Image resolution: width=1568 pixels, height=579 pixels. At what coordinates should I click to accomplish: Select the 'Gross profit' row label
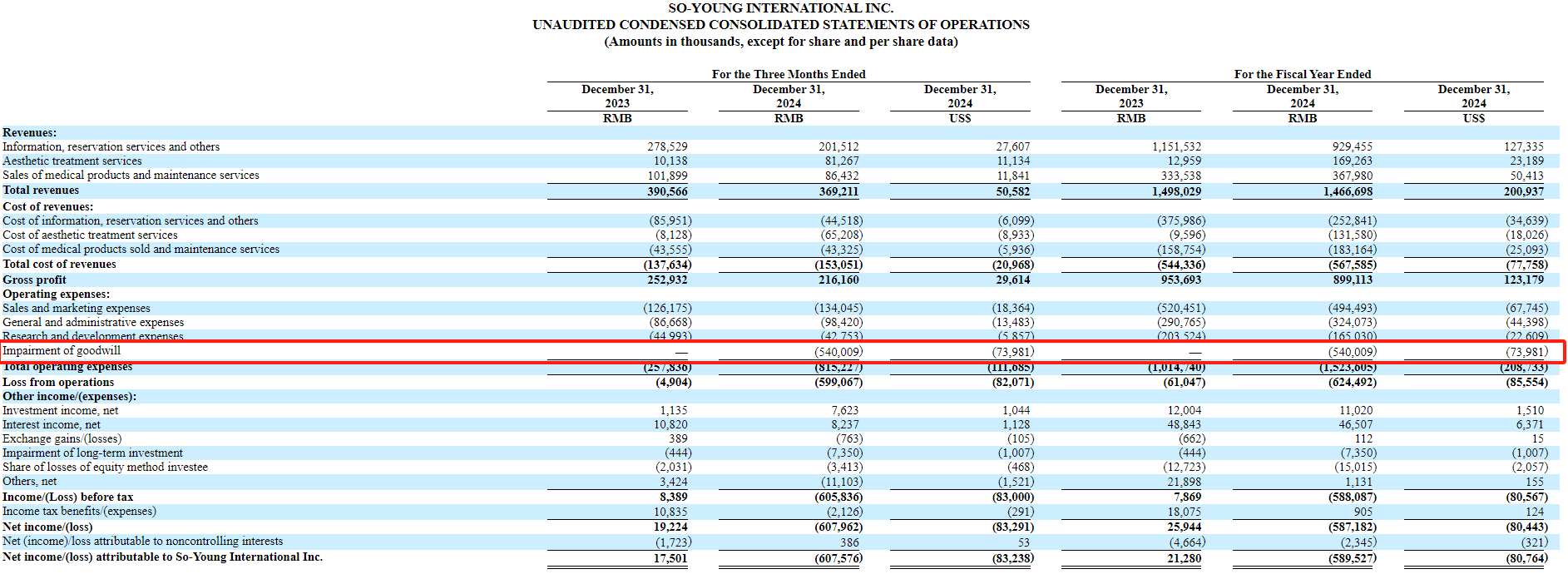coord(34,280)
